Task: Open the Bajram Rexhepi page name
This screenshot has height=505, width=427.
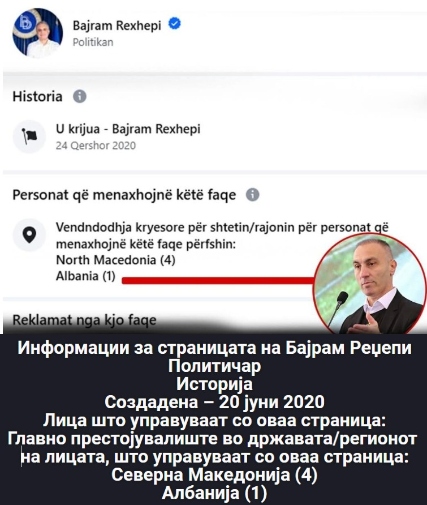Action: coord(117,25)
